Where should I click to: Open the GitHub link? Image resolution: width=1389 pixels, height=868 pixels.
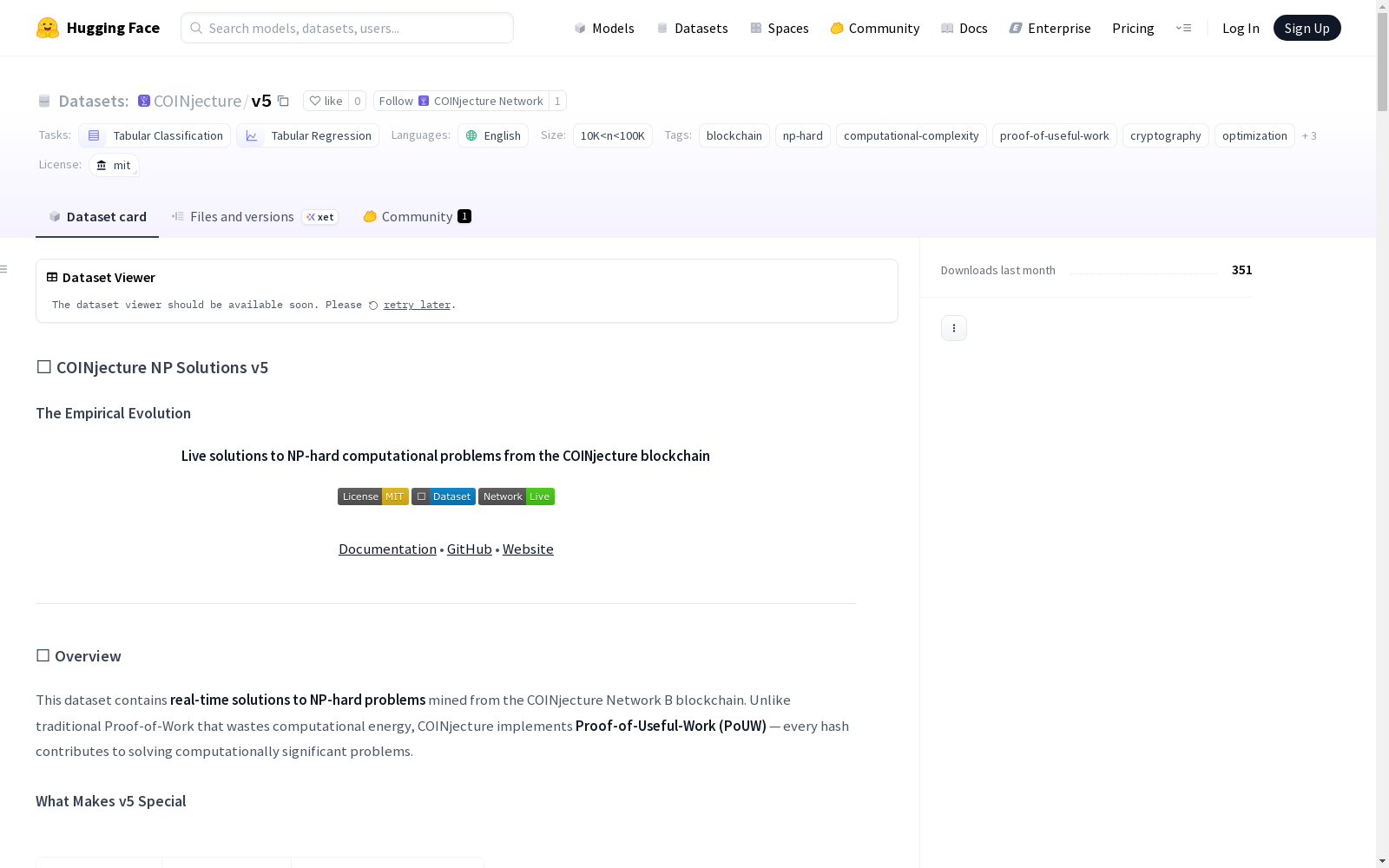470,549
